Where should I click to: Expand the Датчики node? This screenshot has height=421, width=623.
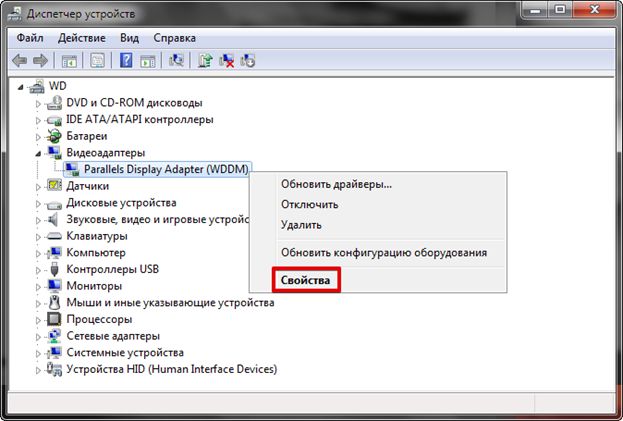point(38,187)
